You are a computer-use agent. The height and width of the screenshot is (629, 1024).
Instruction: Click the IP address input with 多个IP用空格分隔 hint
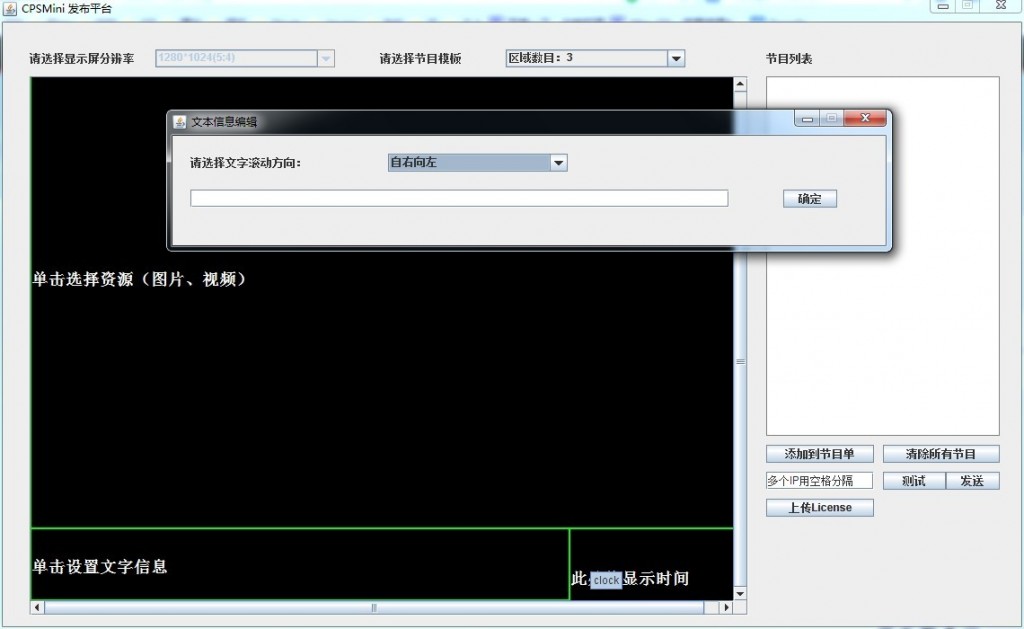pos(818,480)
